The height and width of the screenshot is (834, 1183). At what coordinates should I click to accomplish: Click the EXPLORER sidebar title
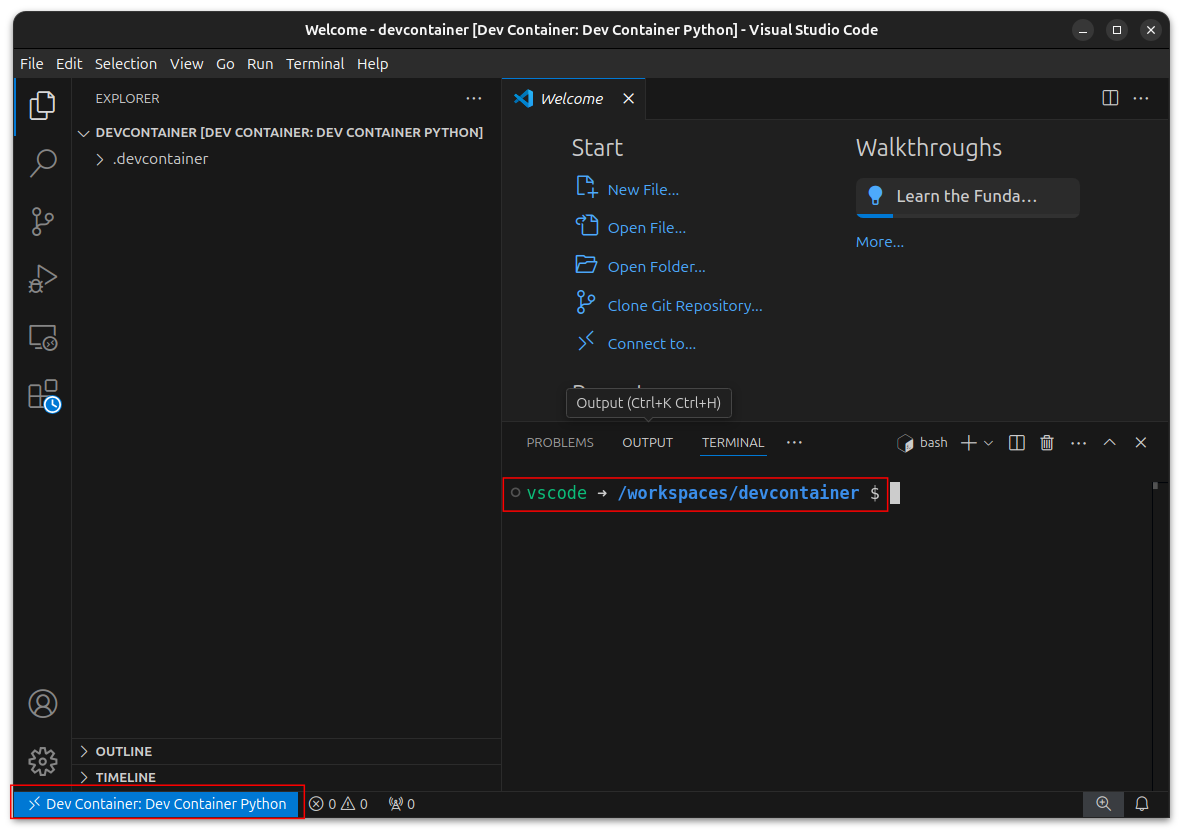(x=128, y=99)
